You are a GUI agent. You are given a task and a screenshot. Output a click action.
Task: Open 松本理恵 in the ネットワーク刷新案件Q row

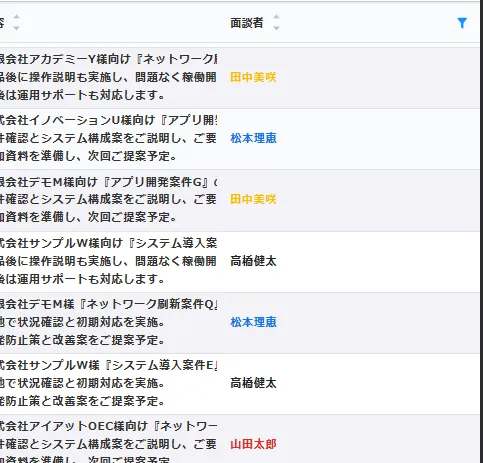click(x=253, y=322)
